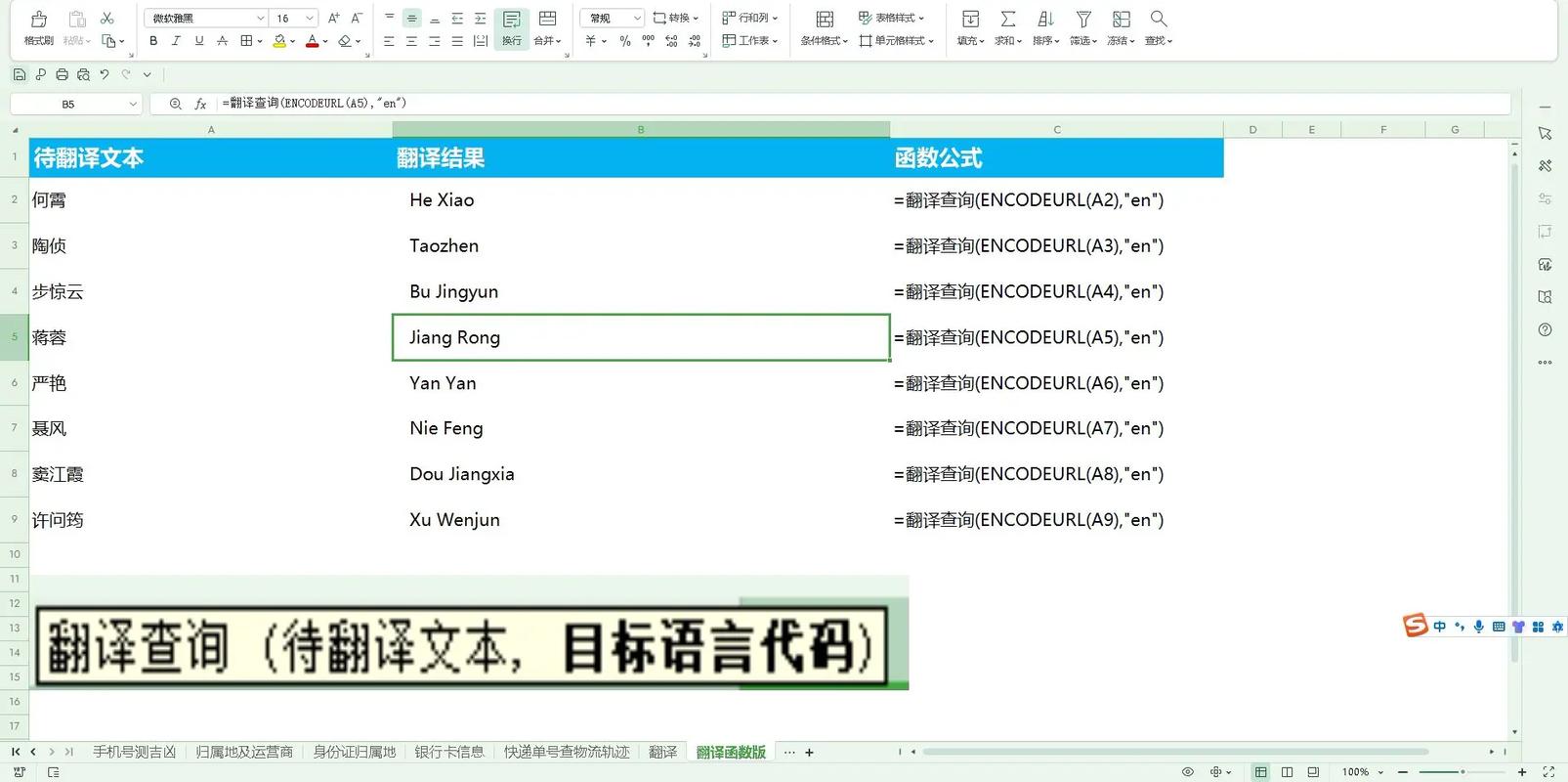The image size is (1568, 782).
Task: Align text left icon
Action: click(390, 41)
